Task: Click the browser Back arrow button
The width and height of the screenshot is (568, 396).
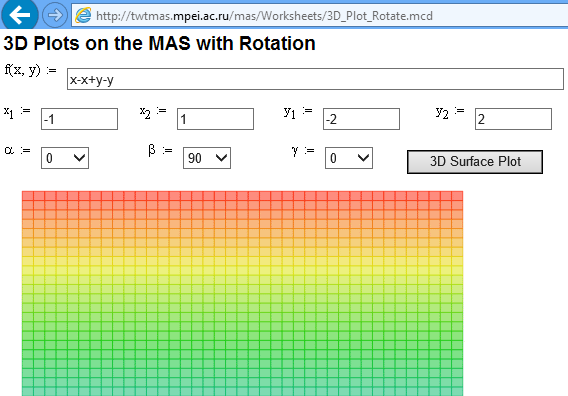Action: [x=20, y=14]
